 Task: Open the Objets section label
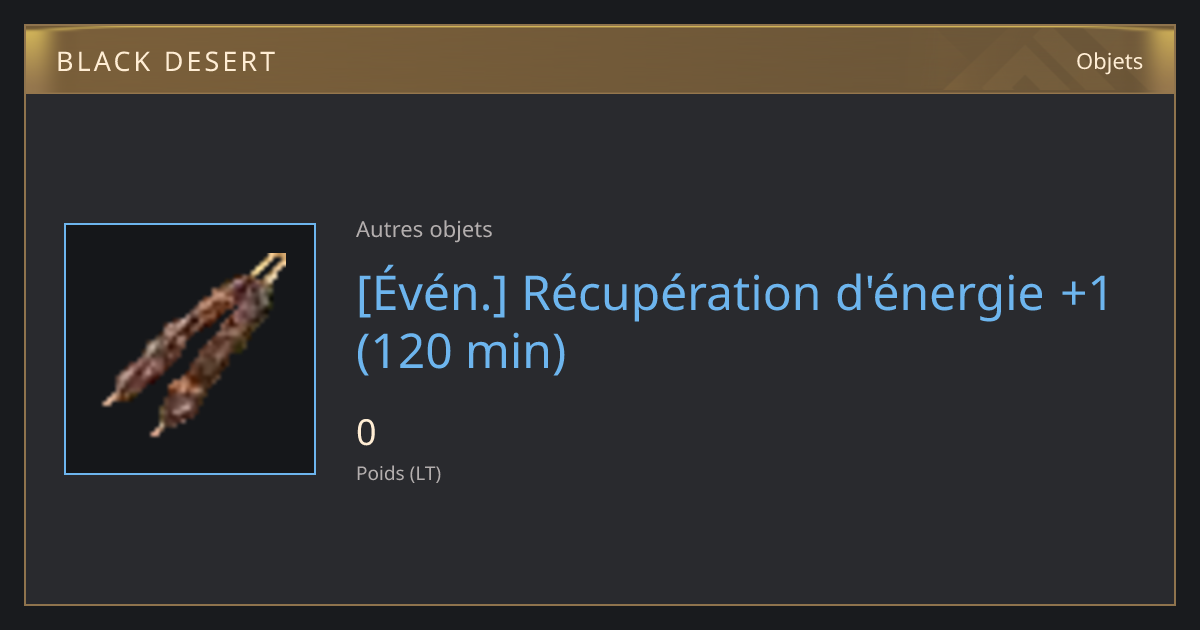(x=1109, y=62)
